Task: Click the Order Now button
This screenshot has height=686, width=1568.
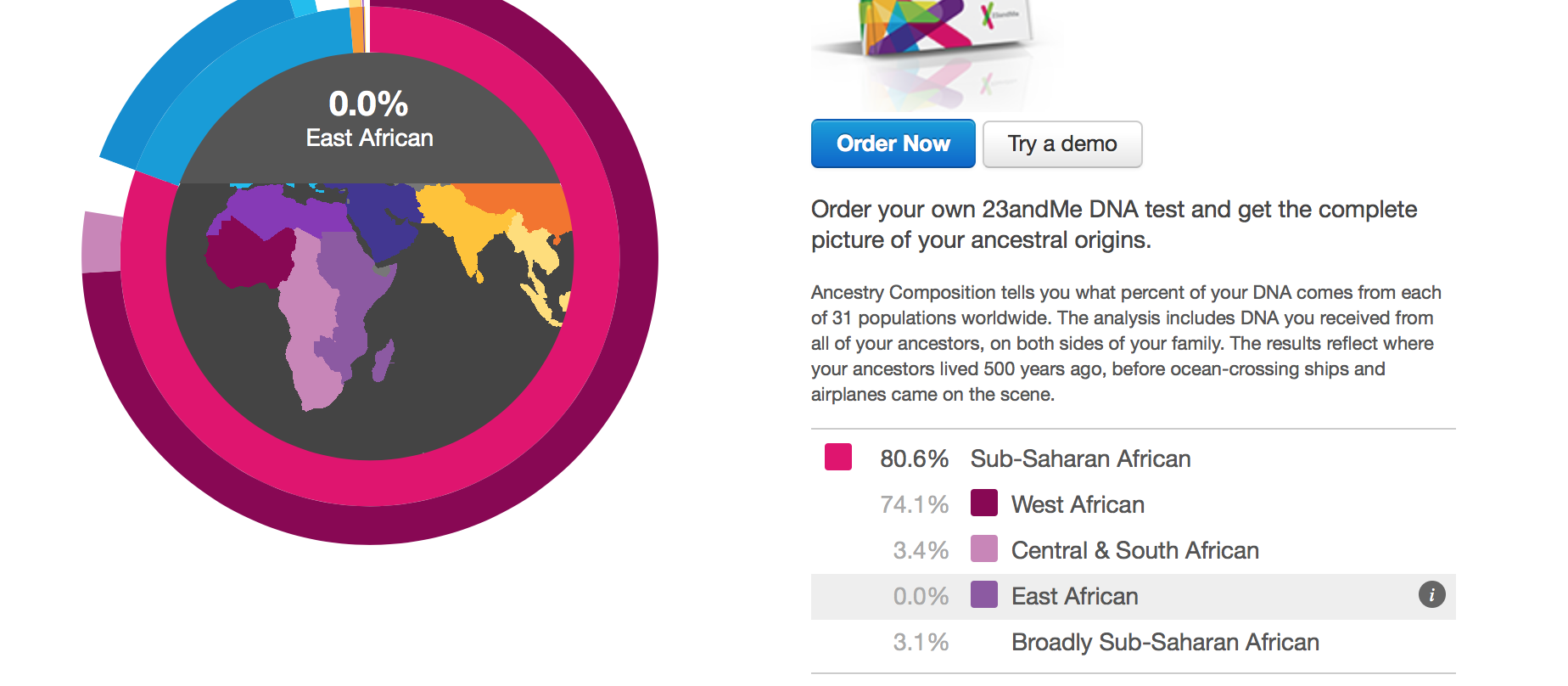Action: coord(893,144)
